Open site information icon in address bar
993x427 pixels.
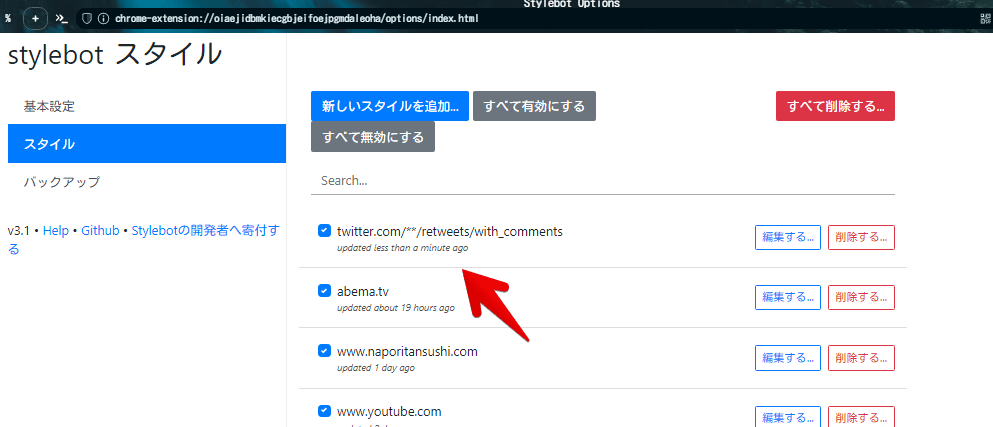[103, 18]
